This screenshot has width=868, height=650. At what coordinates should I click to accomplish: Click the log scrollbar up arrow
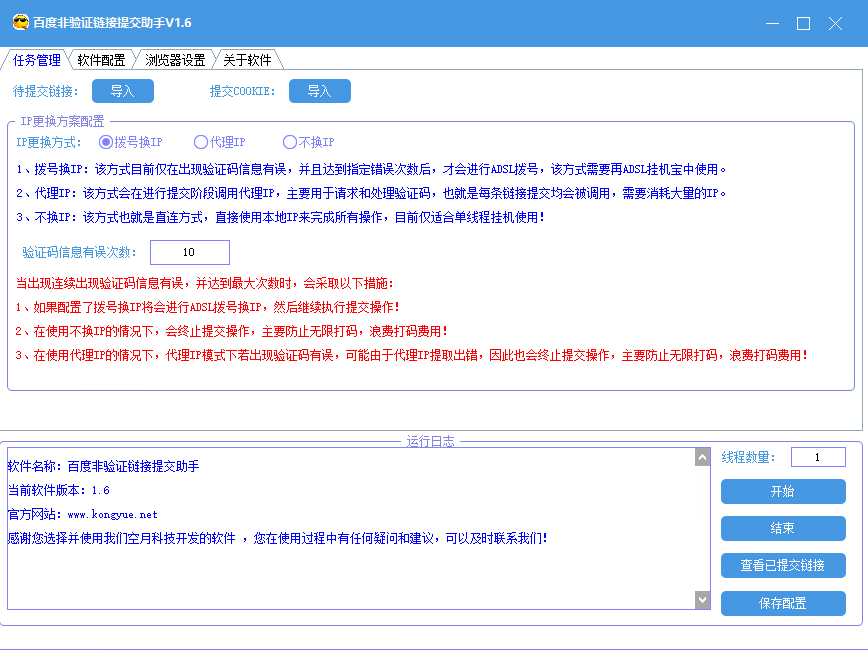pos(702,457)
